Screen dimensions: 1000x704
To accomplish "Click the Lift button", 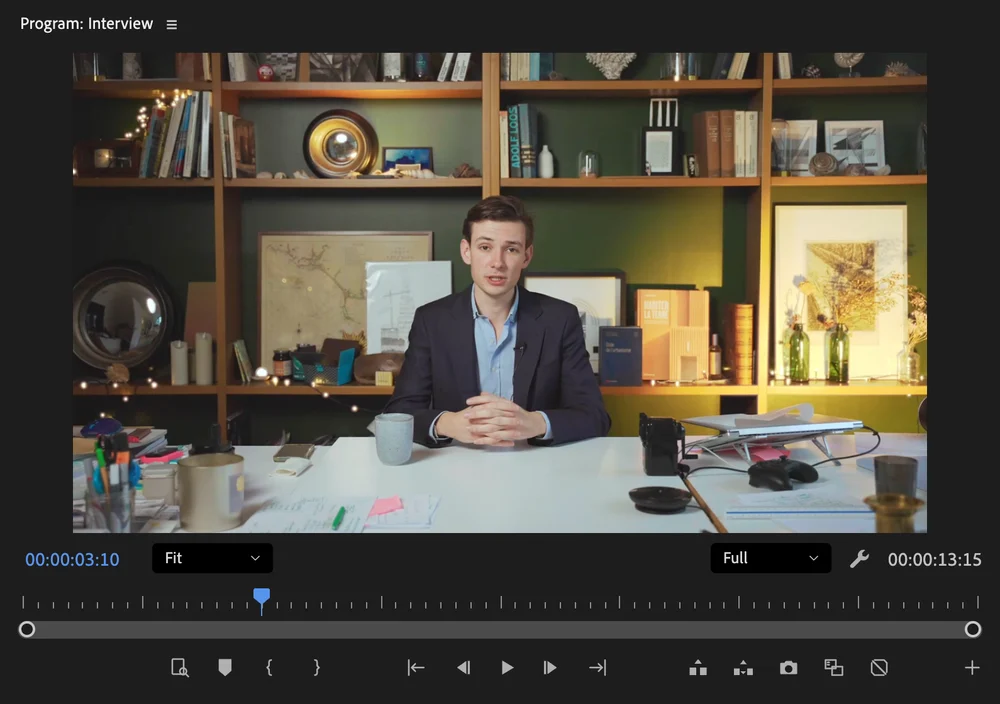I will (x=698, y=668).
